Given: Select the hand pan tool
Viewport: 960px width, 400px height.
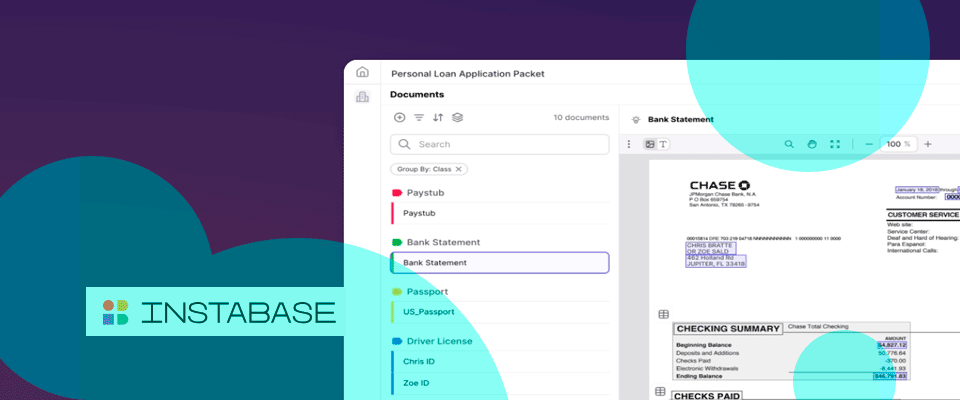Looking at the screenshot, I should [812, 144].
